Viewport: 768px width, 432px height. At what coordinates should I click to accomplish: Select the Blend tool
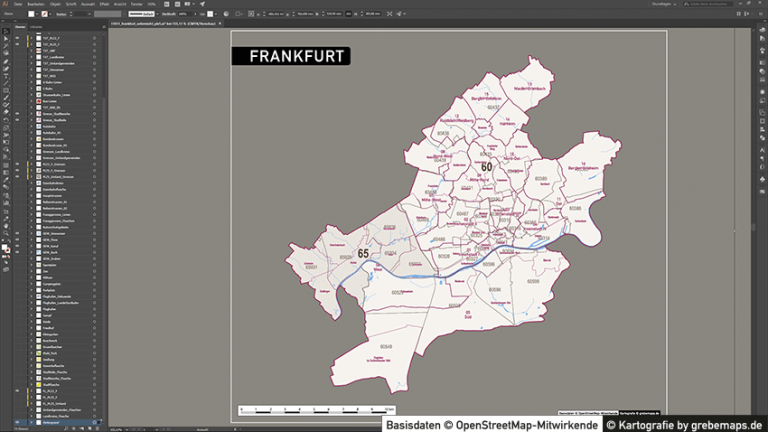click(x=6, y=187)
